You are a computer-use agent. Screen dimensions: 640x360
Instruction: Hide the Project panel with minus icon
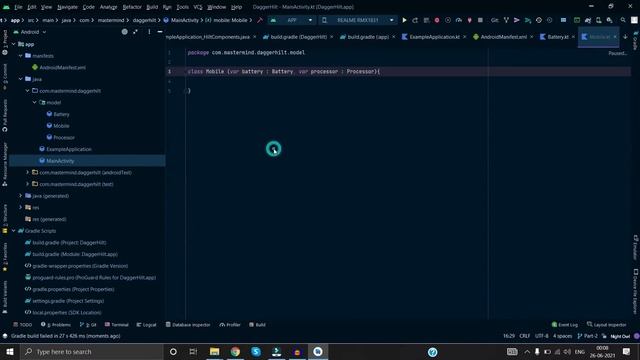(x=160, y=32)
